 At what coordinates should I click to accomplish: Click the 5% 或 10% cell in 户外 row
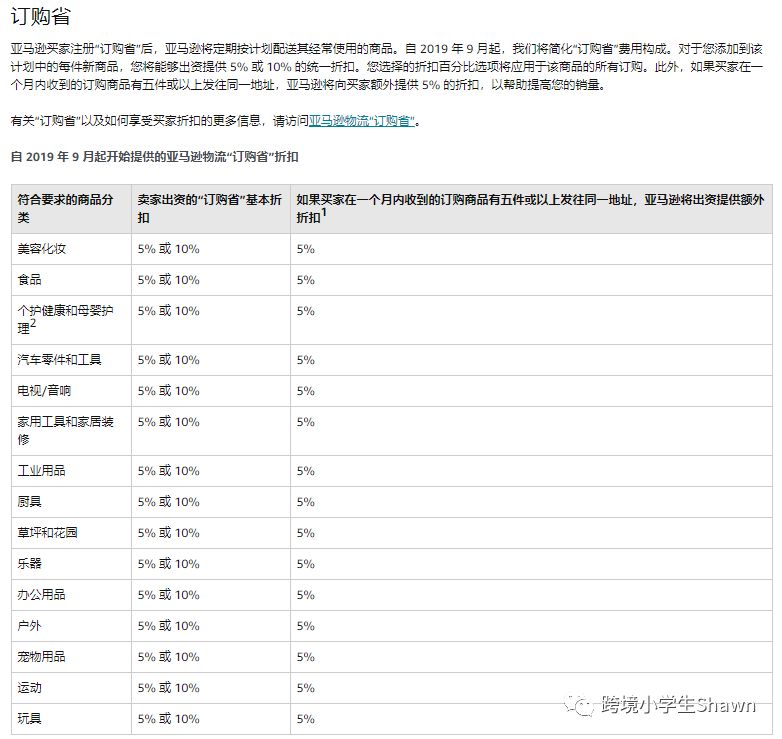210,625
